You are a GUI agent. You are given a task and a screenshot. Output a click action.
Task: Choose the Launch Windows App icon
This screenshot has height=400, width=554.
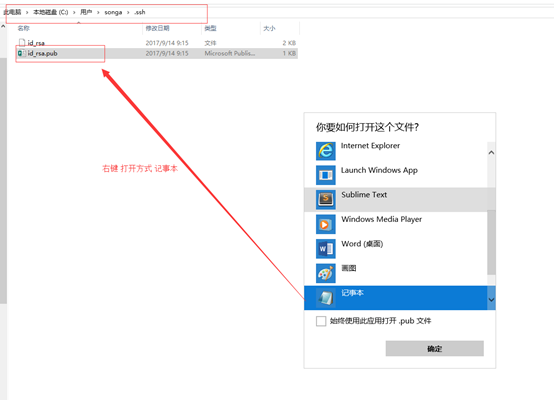[325, 175]
